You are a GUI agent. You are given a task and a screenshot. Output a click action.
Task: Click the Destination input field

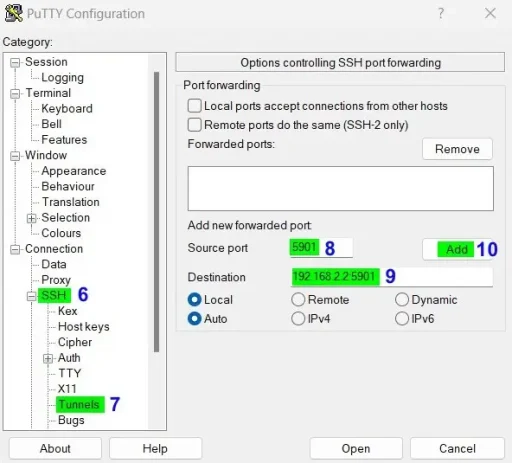392,277
